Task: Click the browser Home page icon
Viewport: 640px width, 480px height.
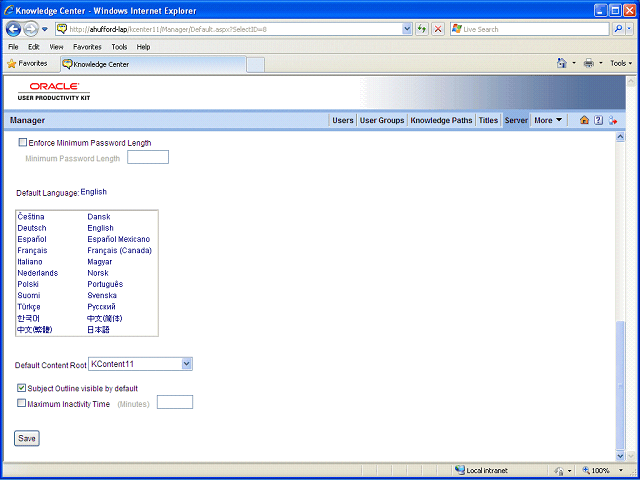Action: point(562,63)
